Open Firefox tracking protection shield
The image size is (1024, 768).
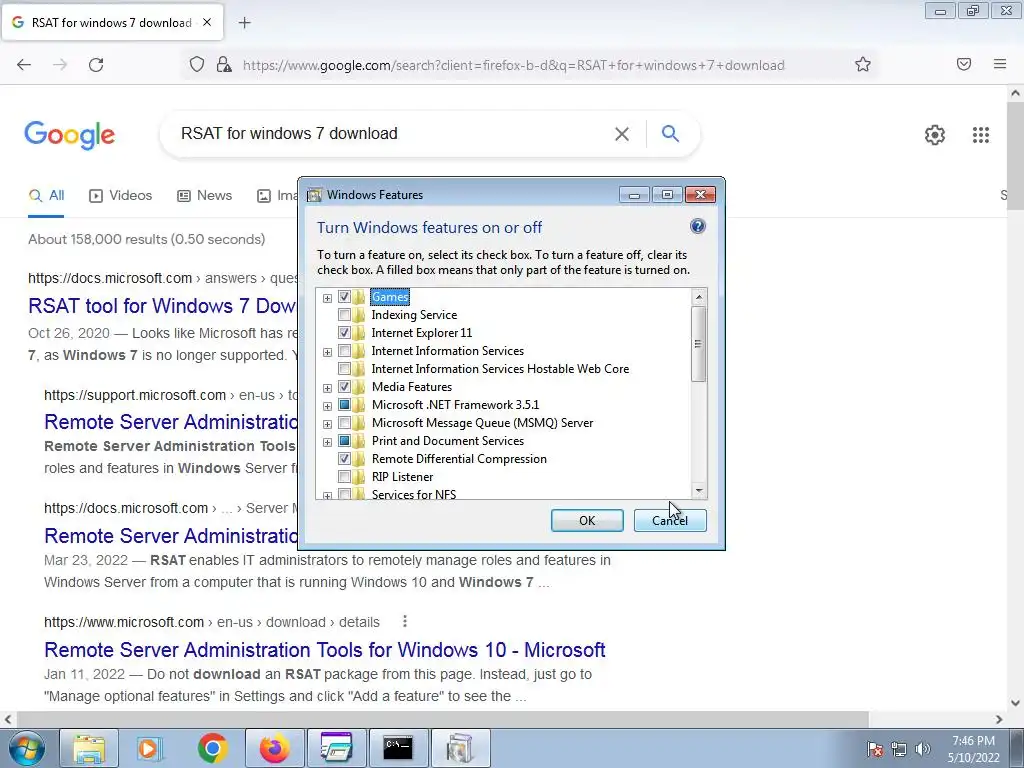tap(197, 65)
